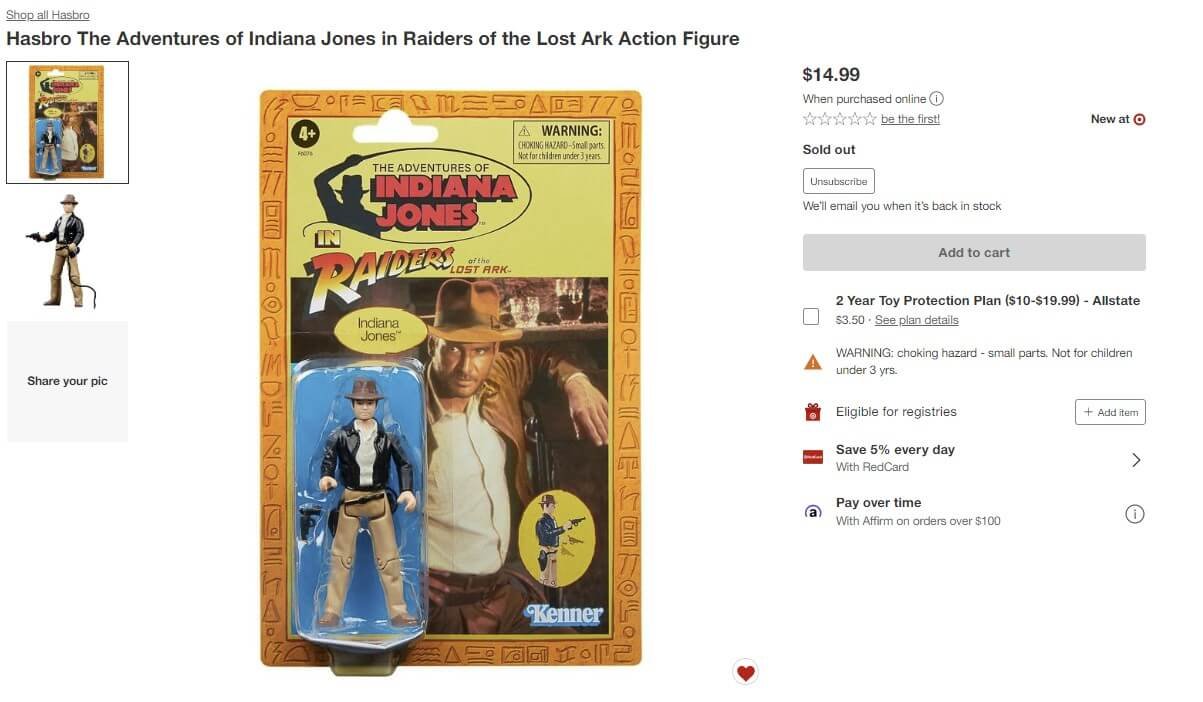
Task: Click the Target bullseye logo icon
Action: pos(1139,119)
